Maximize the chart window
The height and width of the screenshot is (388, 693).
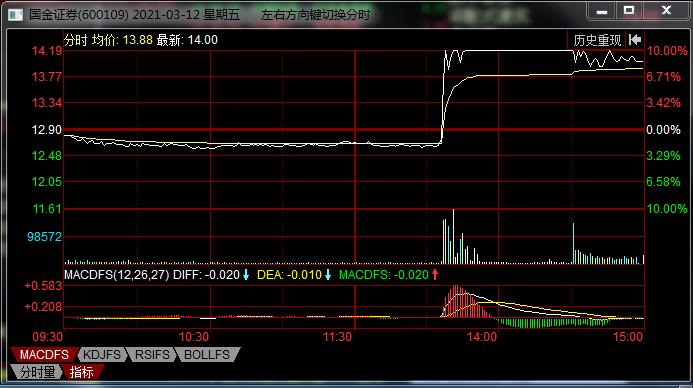pos(629,10)
